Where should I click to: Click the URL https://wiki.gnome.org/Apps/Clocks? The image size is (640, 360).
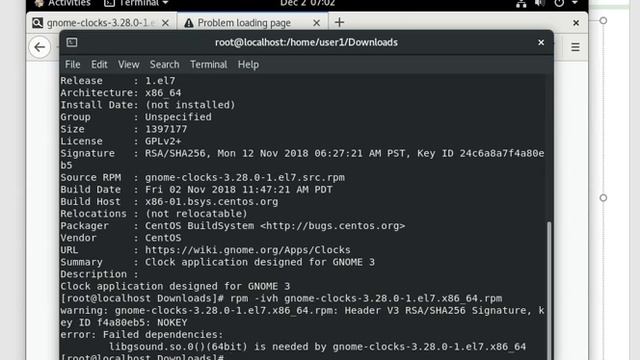coord(248,250)
